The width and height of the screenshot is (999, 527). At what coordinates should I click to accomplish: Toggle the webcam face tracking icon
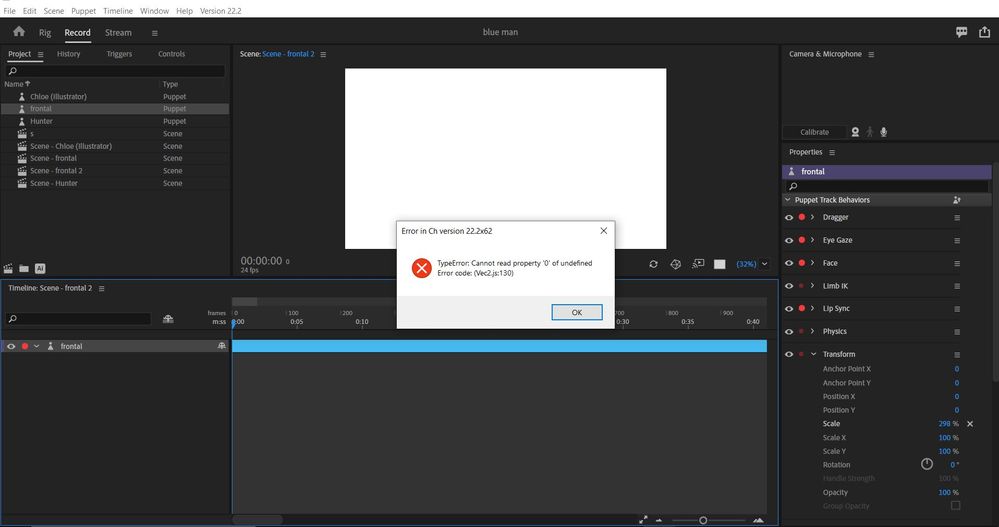coord(855,132)
